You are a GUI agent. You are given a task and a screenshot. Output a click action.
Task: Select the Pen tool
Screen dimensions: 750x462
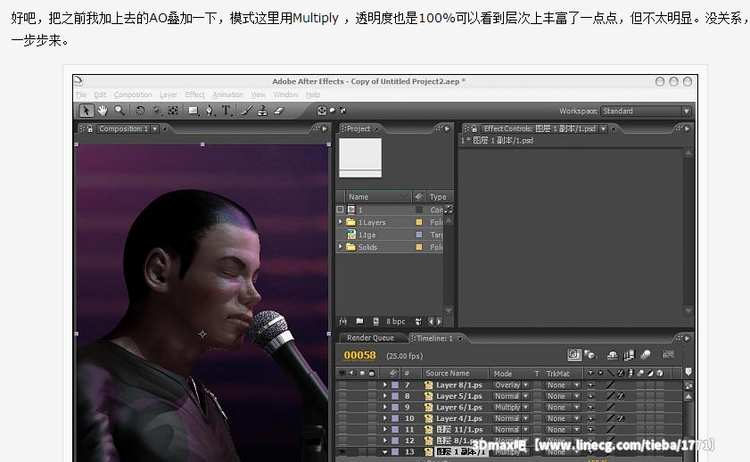[x=210, y=111]
